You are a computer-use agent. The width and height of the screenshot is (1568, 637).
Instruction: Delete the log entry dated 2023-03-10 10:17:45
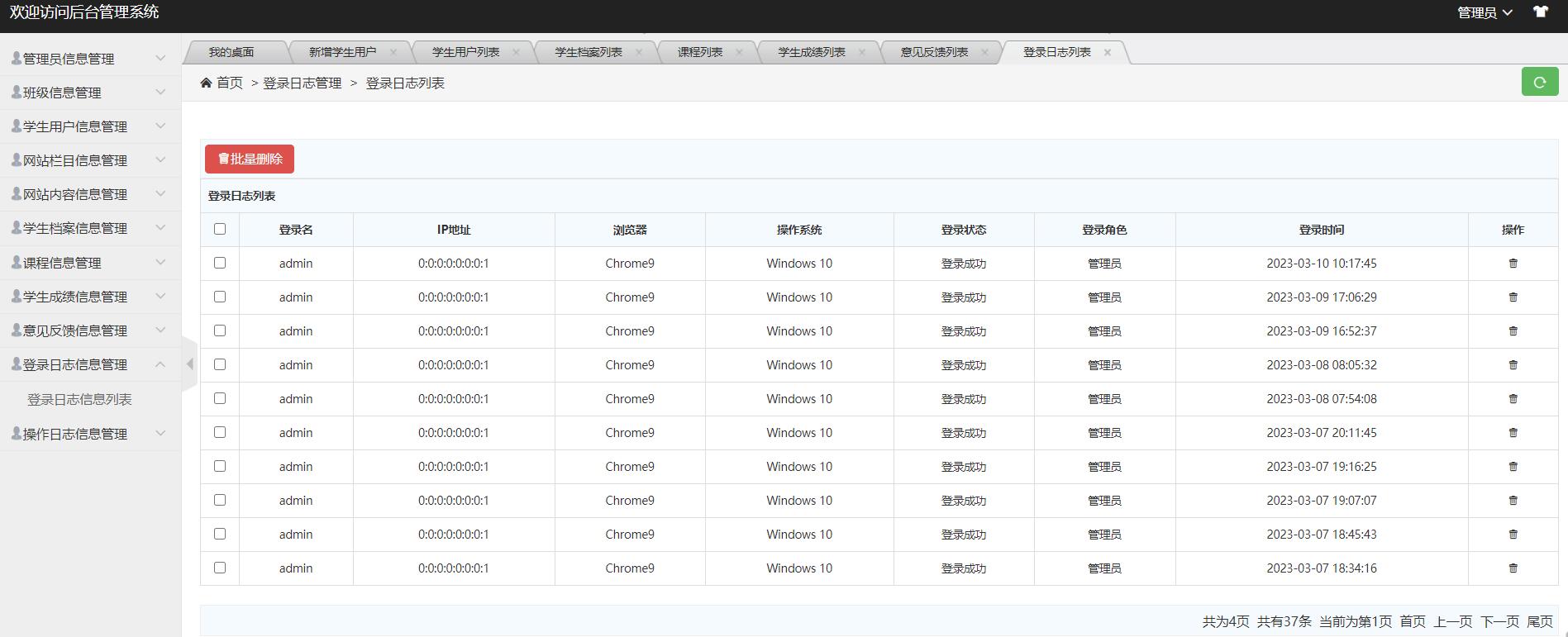coord(1513,264)
